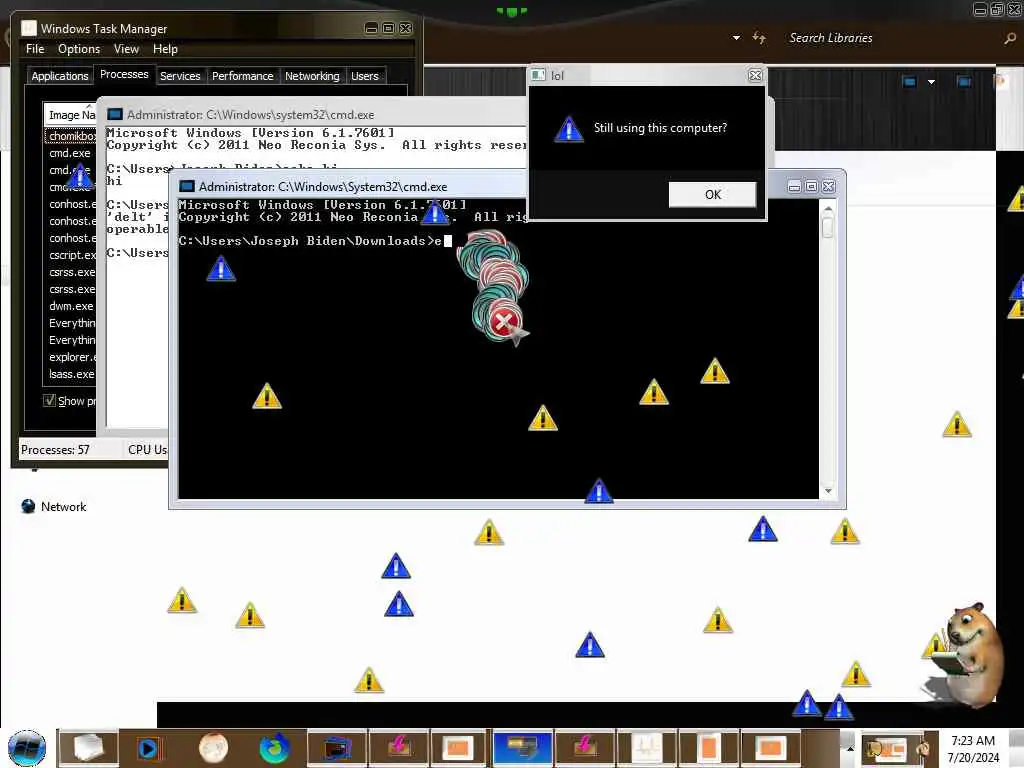The height and width of the screenshot is (768, 1024).
Task: Click the info icon beside Still using this computer
Action: tap(569, 129)
